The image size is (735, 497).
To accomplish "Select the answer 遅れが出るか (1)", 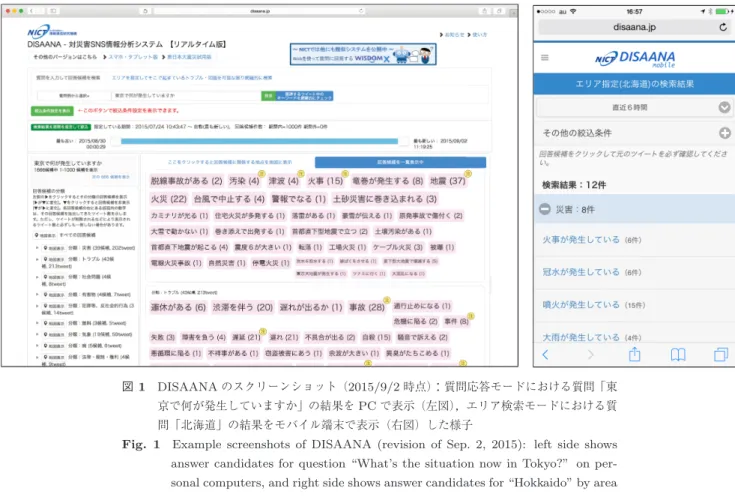I will click(x=311, y=308).
